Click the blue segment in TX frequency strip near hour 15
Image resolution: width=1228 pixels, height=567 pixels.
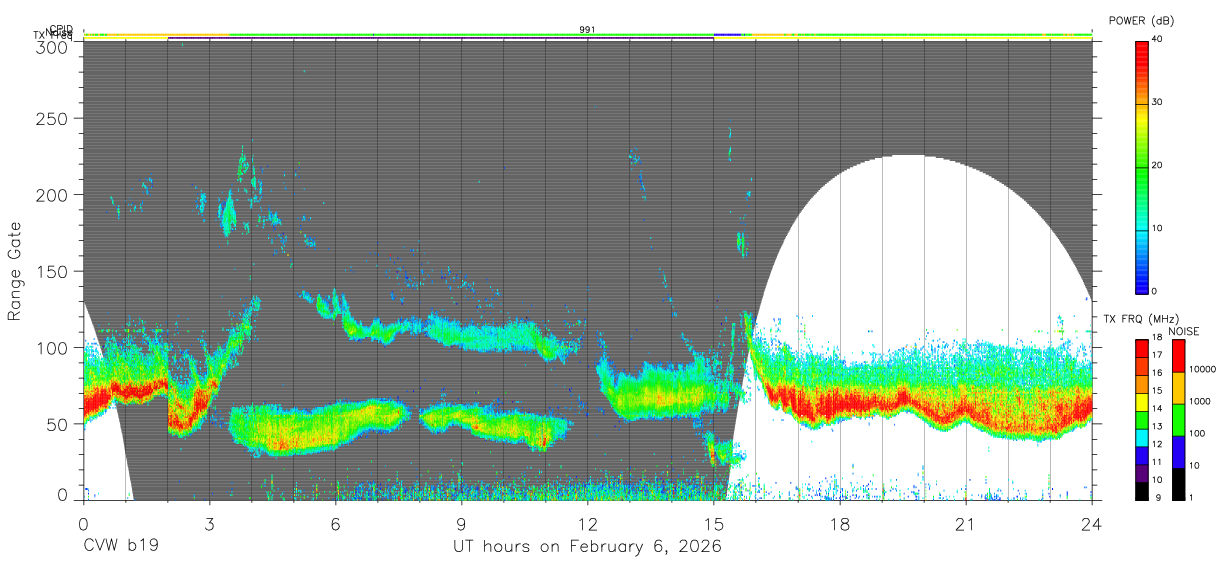point(728,35)
